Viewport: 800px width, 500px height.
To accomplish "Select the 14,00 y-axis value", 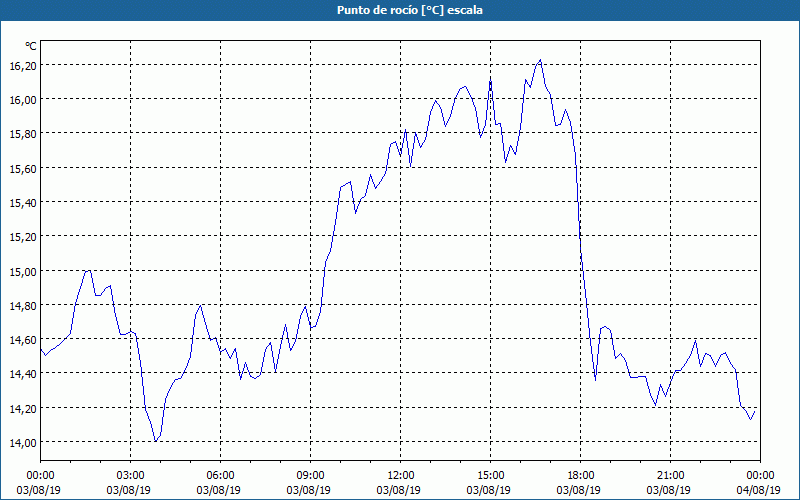I will pyautogui.click(x=23, y=443).
